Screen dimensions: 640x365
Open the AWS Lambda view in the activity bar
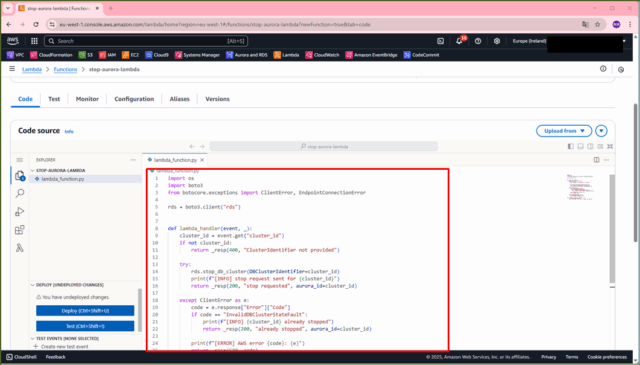[x=20, y=248]
